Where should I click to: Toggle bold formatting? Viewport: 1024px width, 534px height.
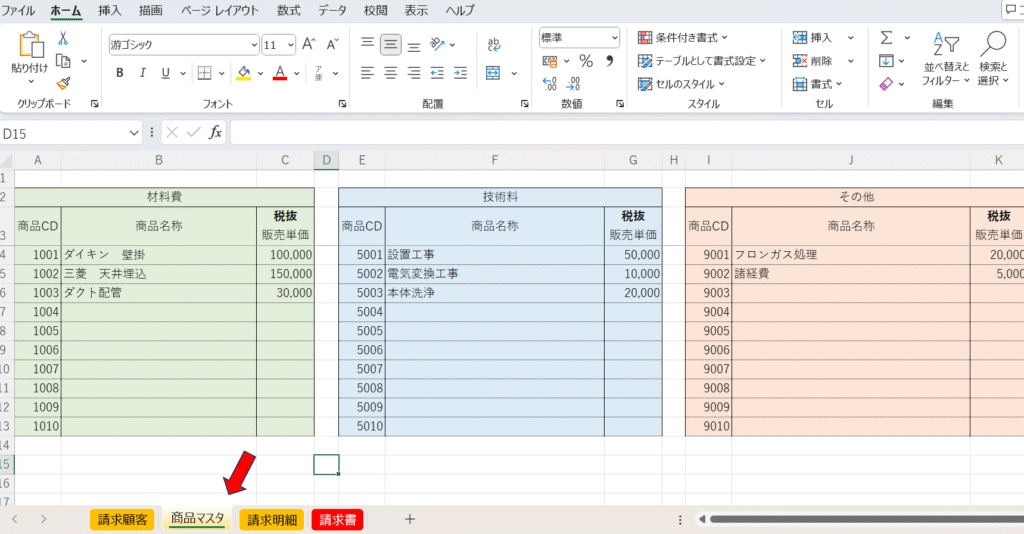(x=120, y=73)
